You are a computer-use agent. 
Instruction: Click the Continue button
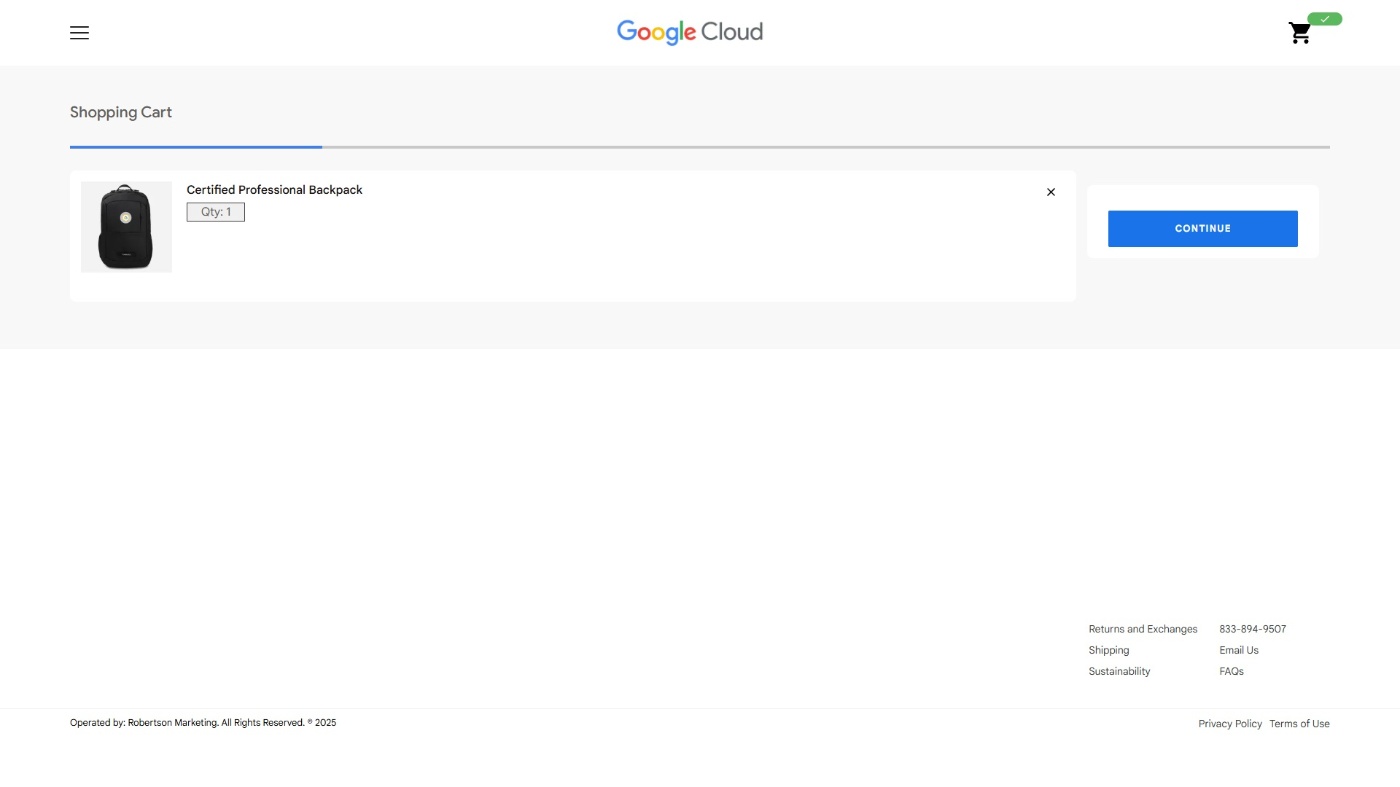(x=1202, y=228)
